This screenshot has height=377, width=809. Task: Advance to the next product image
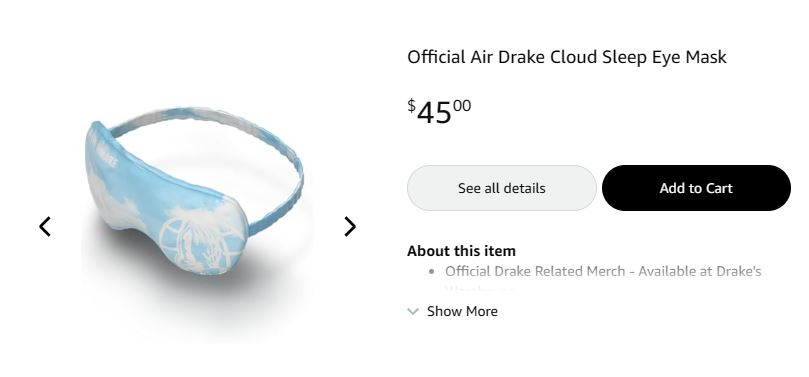350,226
